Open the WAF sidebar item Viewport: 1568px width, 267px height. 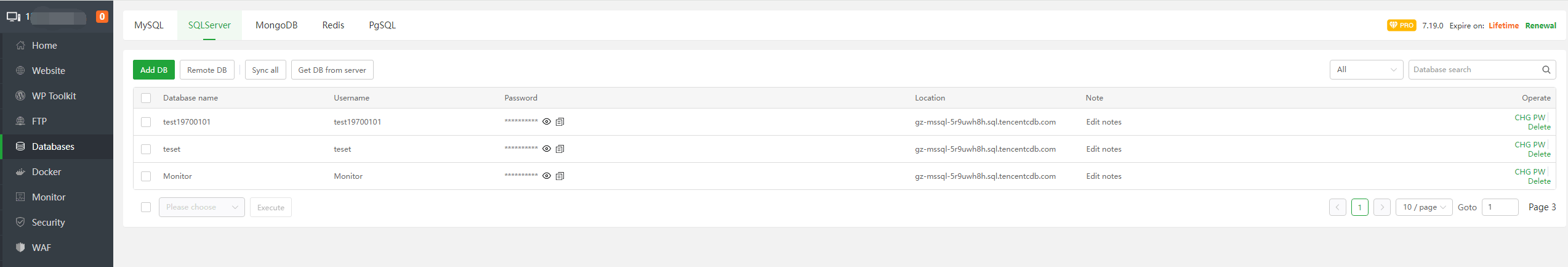coord(41,248)
